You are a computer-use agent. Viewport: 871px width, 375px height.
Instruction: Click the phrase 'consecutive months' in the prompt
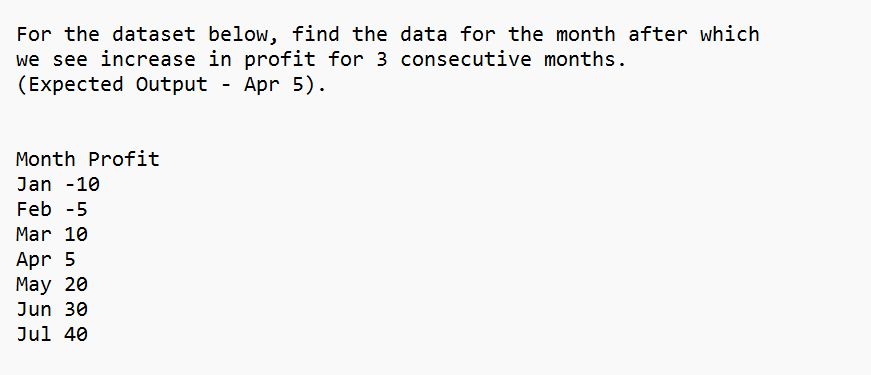(513, 59)
